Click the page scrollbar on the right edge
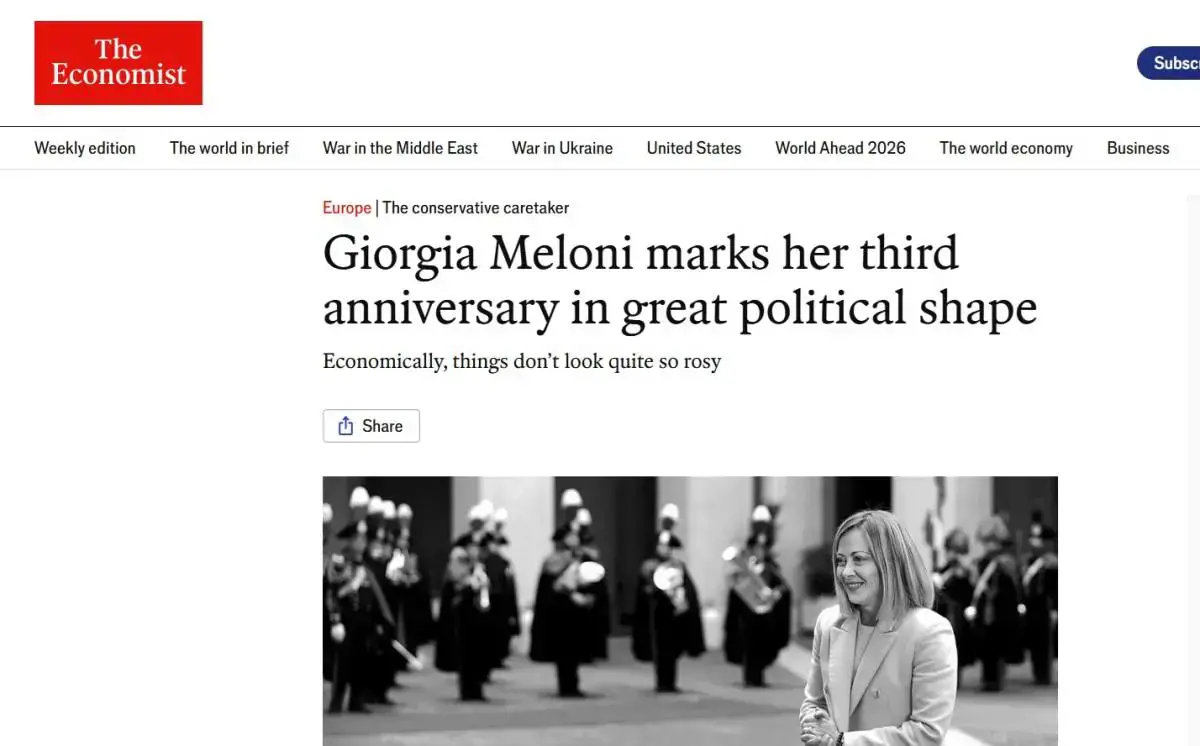 (1194, 400)
